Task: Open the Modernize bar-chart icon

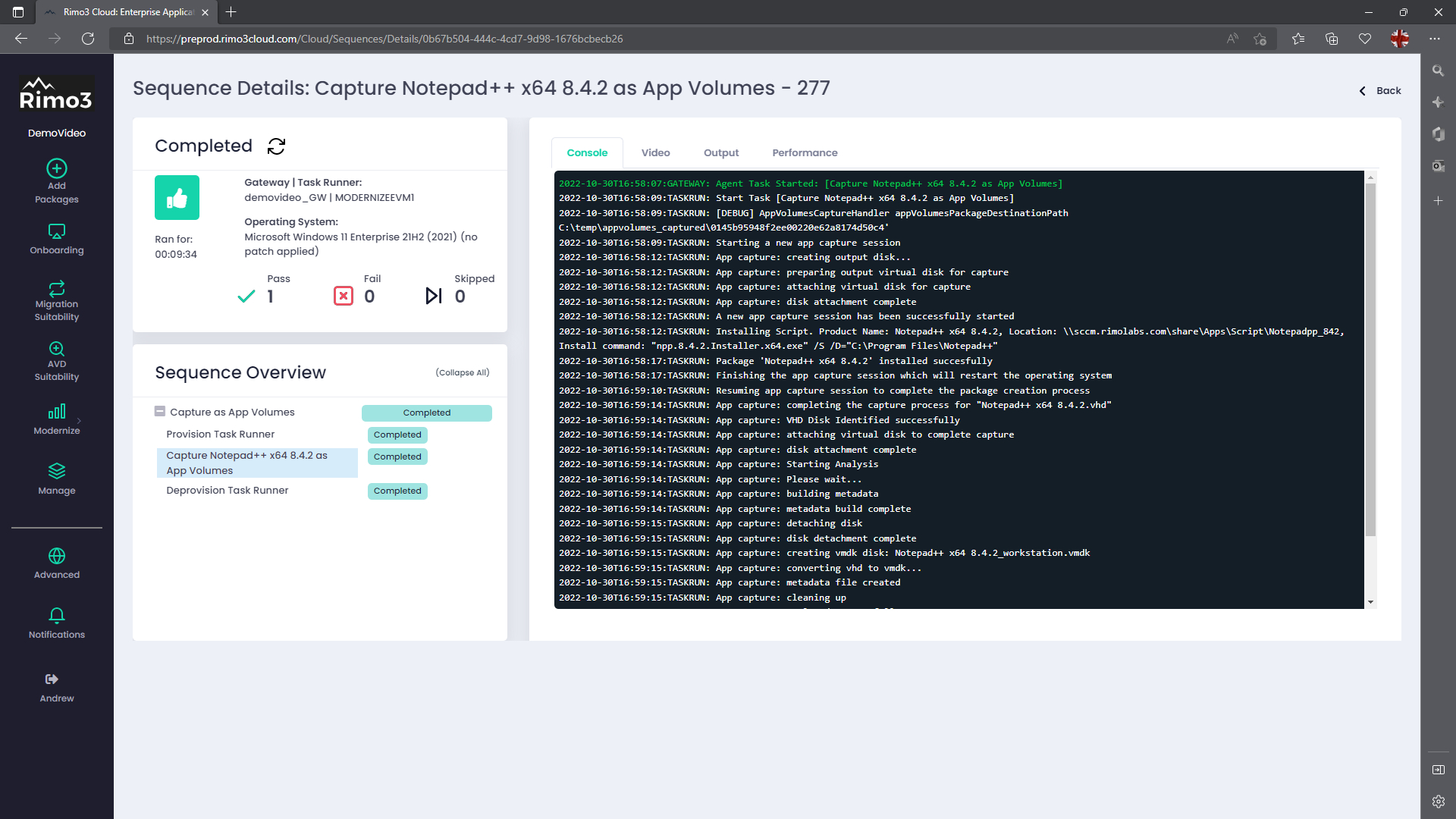Action: [x=57, y=412]
